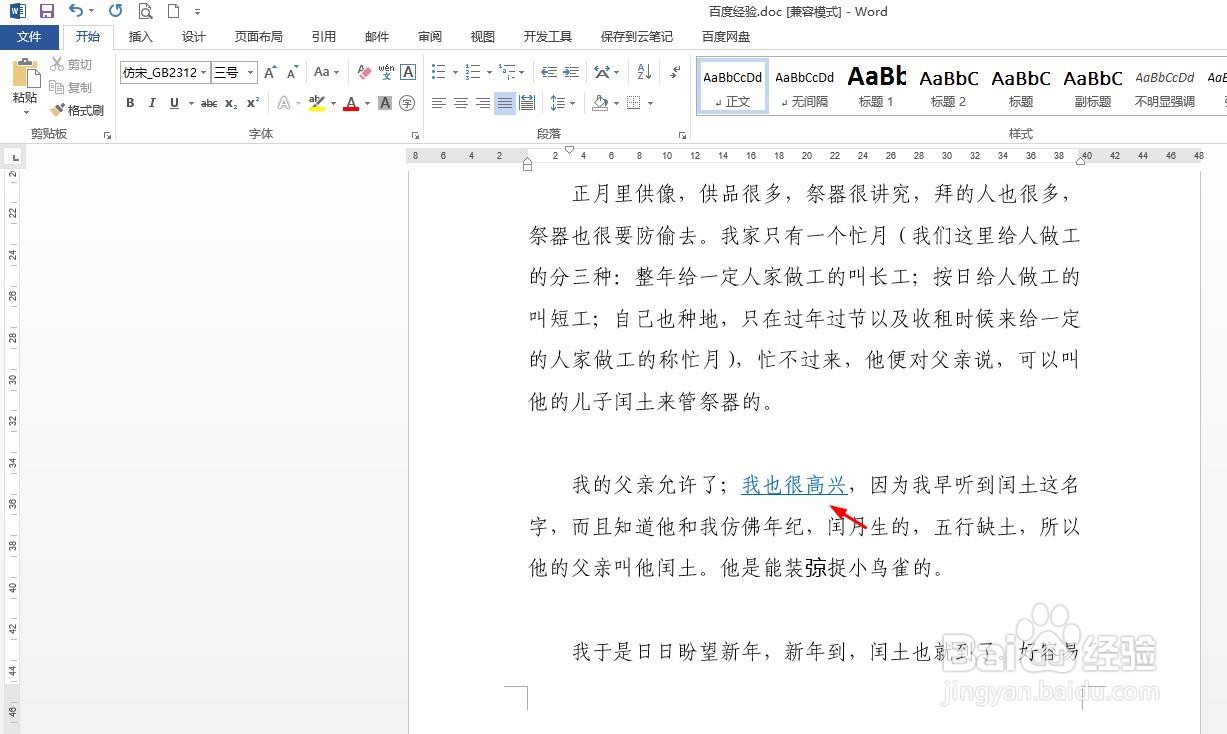Select the Format Painter tool
This screenshot has width=1227, height=734.
tap(77, 110)
